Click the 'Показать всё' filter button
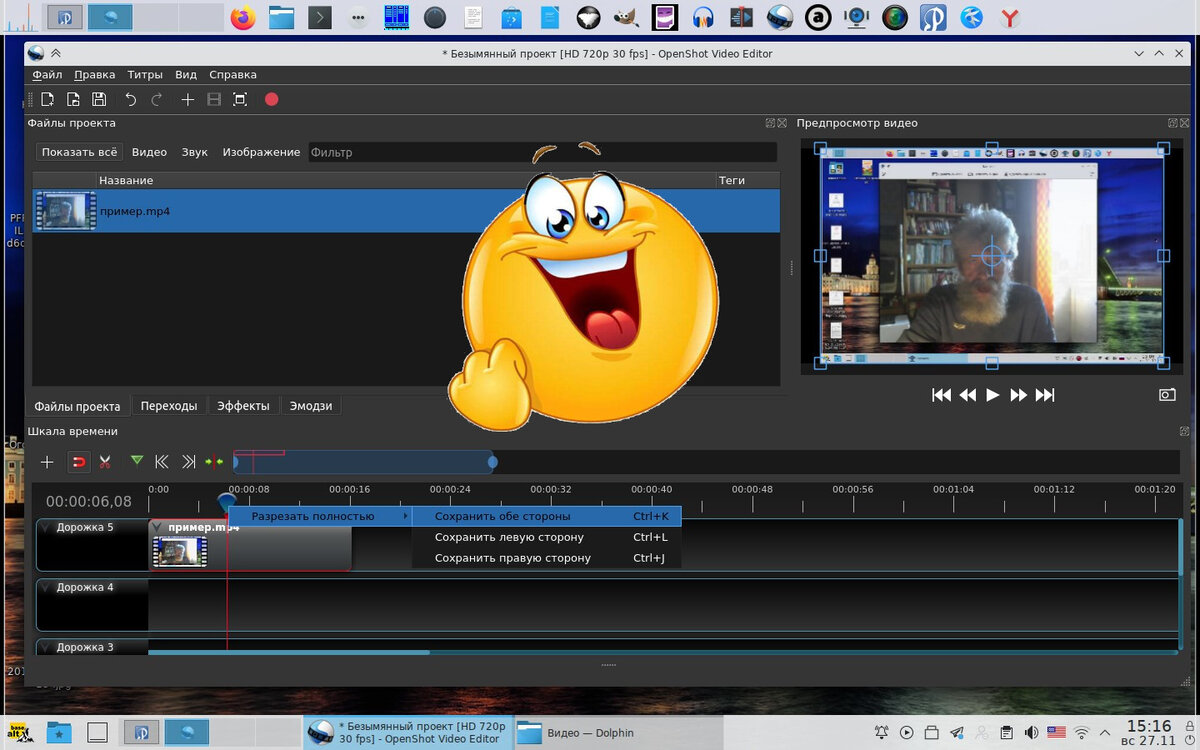 point(79,152)
